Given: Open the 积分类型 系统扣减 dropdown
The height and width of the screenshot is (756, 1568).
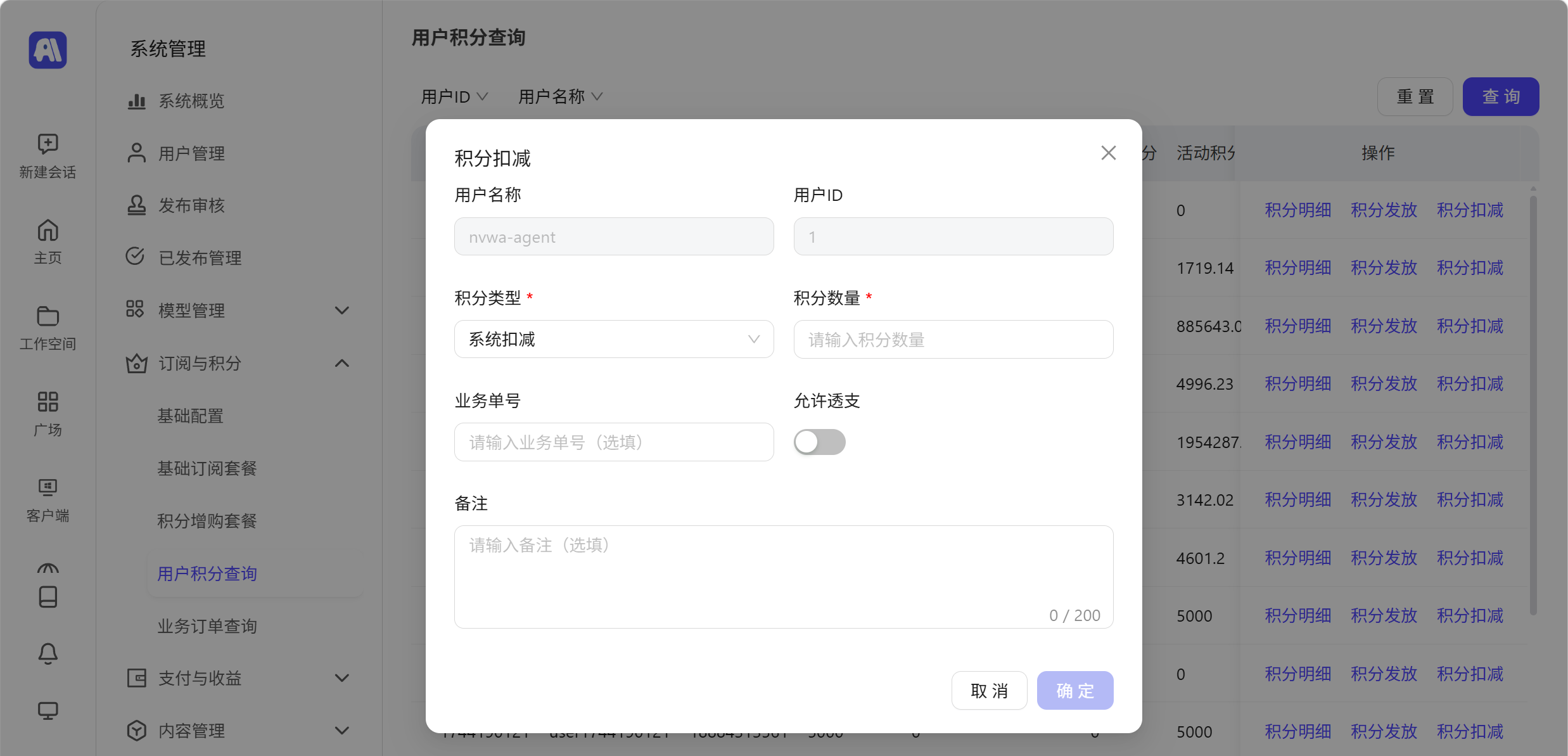Looking at the screenshot, I should pyautogui.click(x=614, y=339).
